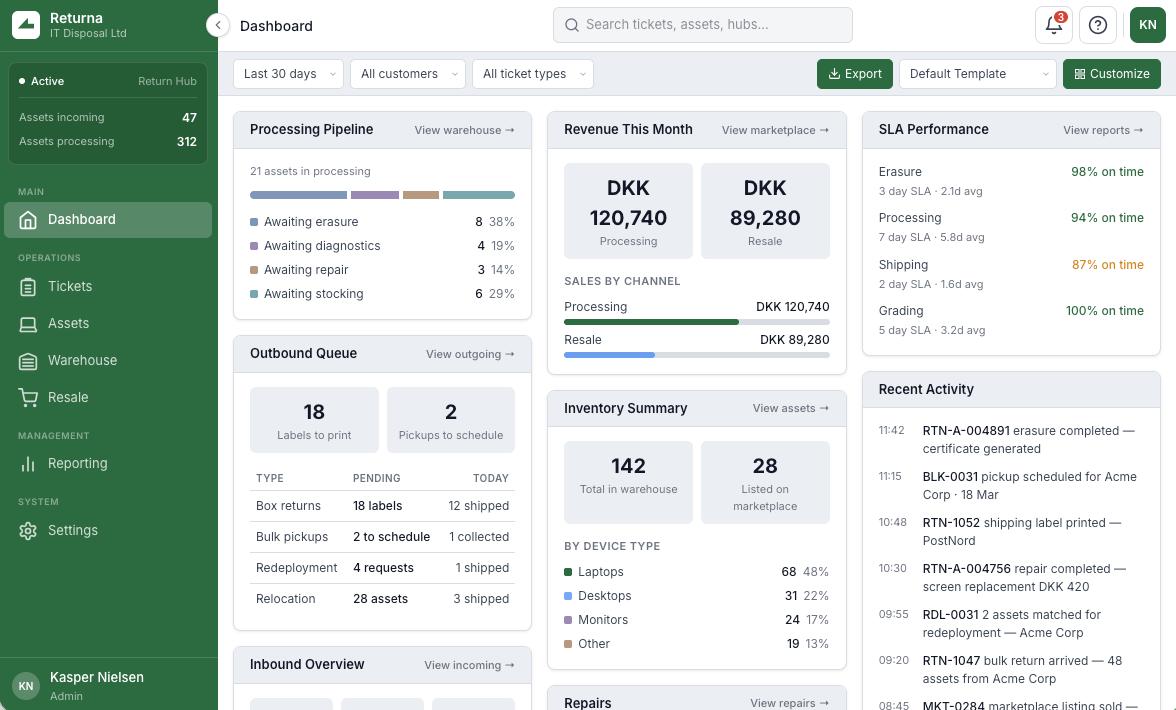Click the Resale shopping cart icon

[x=28, y=398]
